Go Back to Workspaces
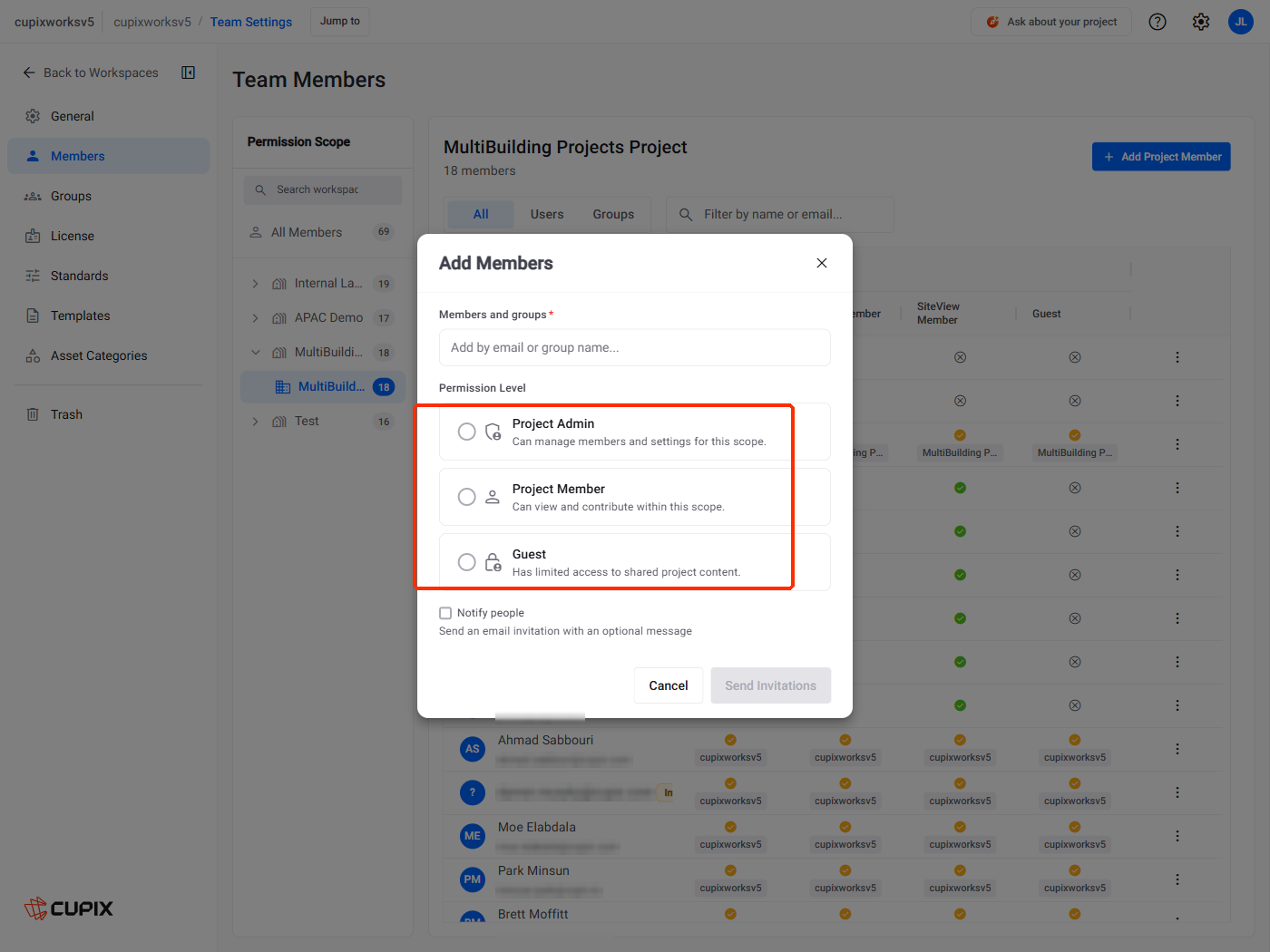The width and height of the screenshot is (1270, 952). click(x=91, y=73)
